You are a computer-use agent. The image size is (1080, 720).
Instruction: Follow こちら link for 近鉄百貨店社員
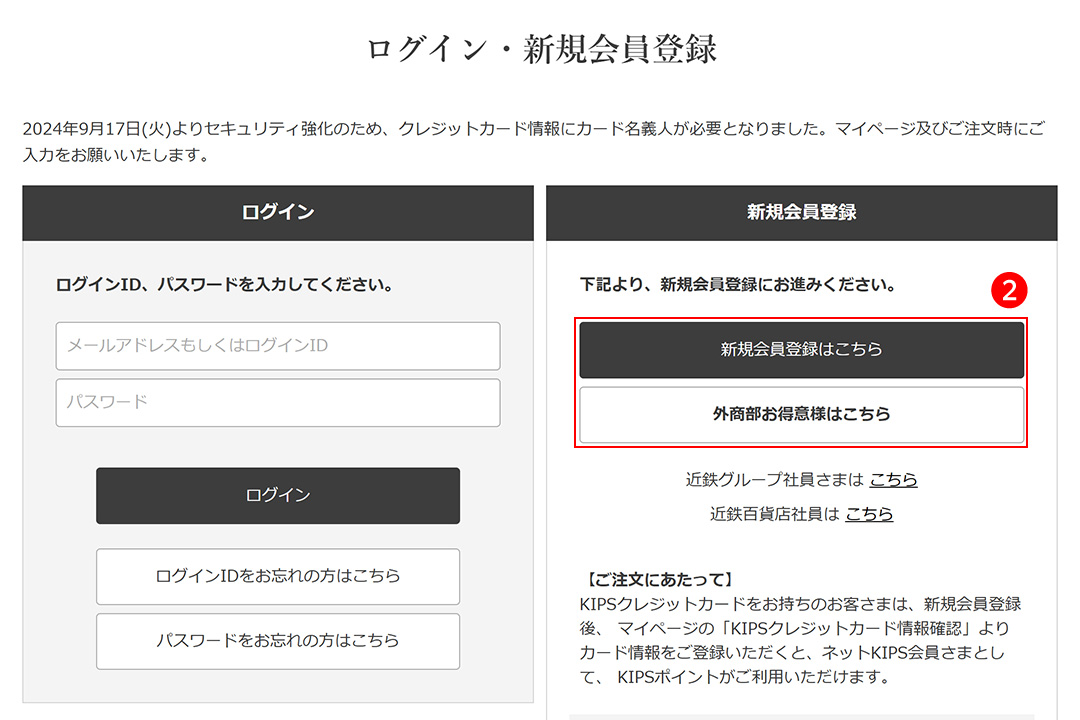869,514
